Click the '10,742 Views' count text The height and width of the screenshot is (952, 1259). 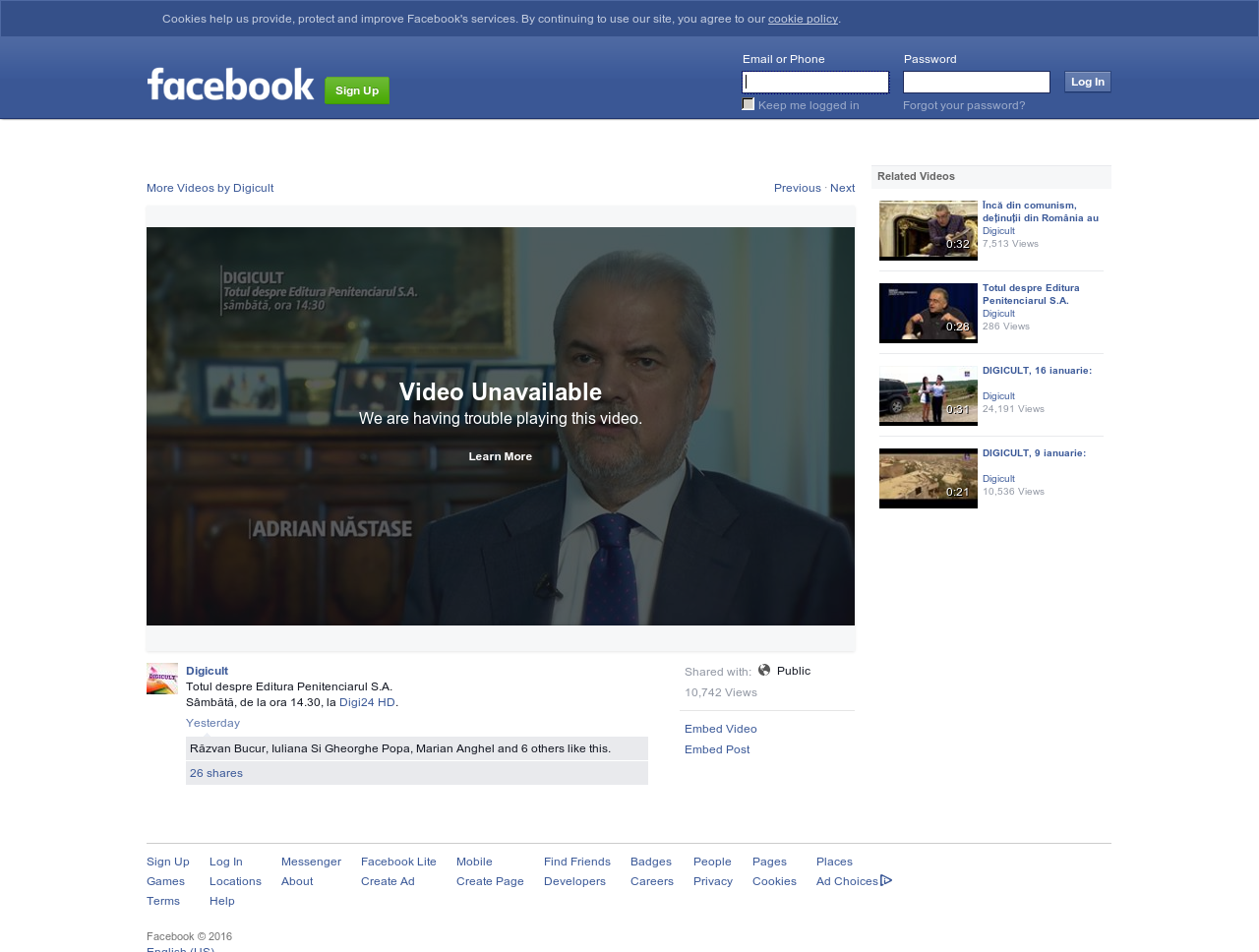tap(721, 692)
